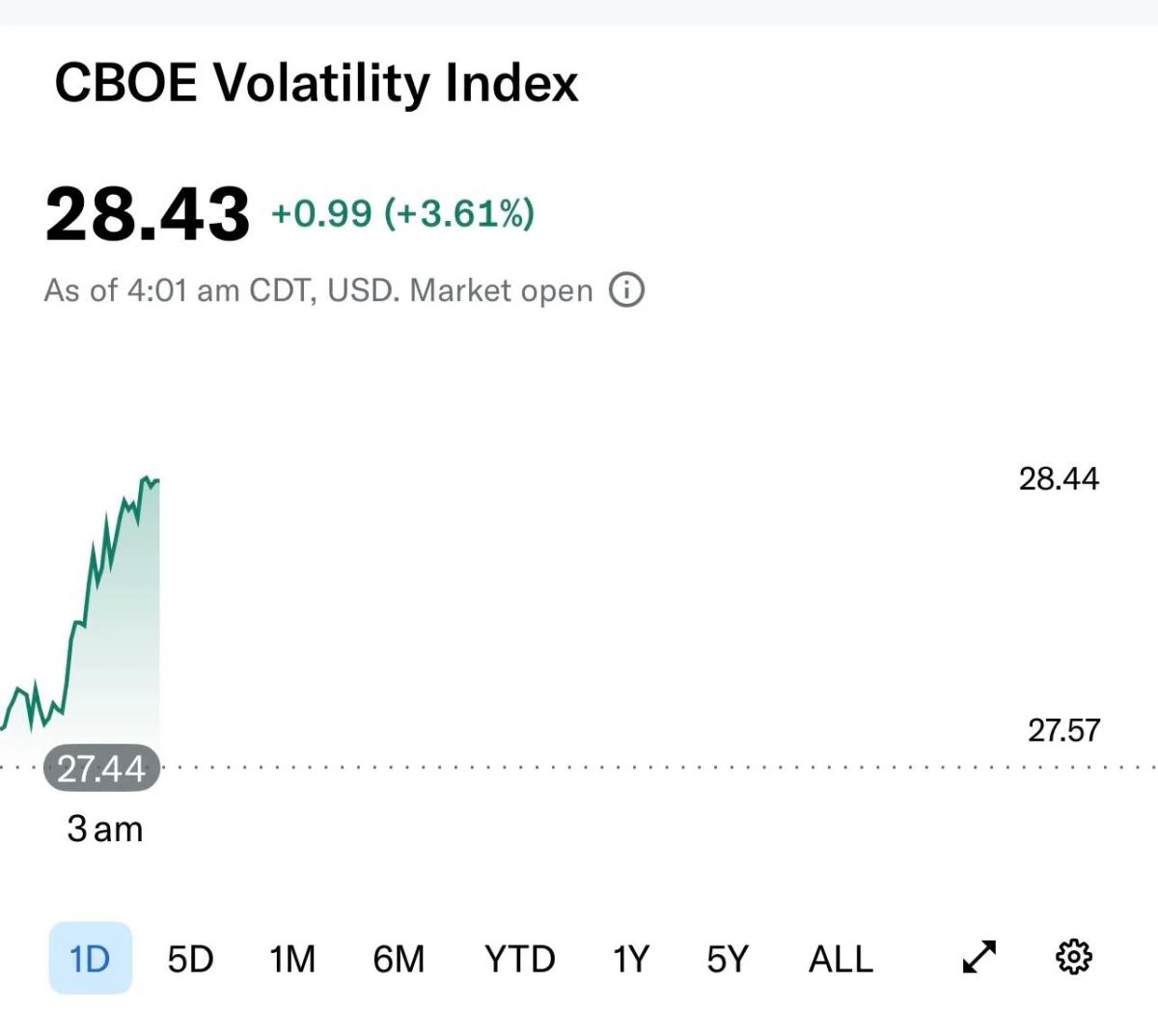Select the 1D time range
The height and width of the screenshot is (1036, 1158).
[x=92, y=958]
